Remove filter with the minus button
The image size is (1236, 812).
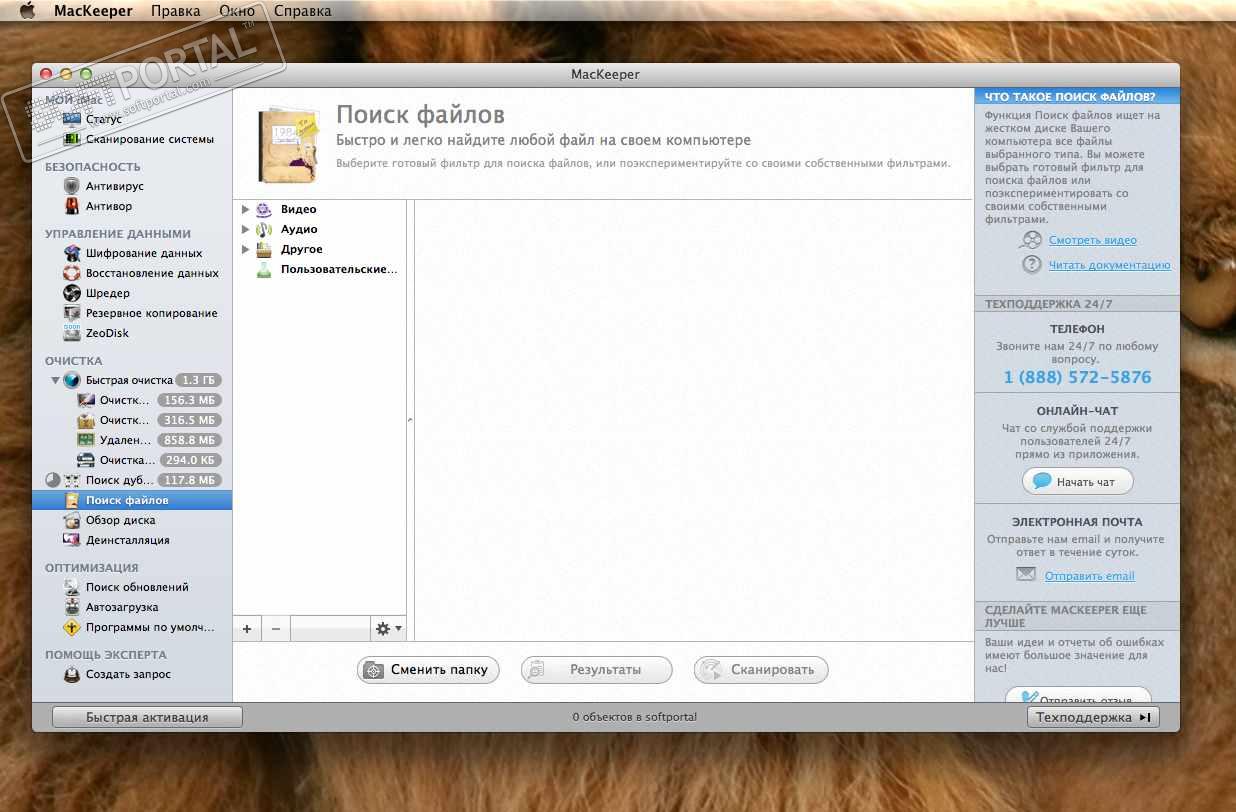[276, 629]
